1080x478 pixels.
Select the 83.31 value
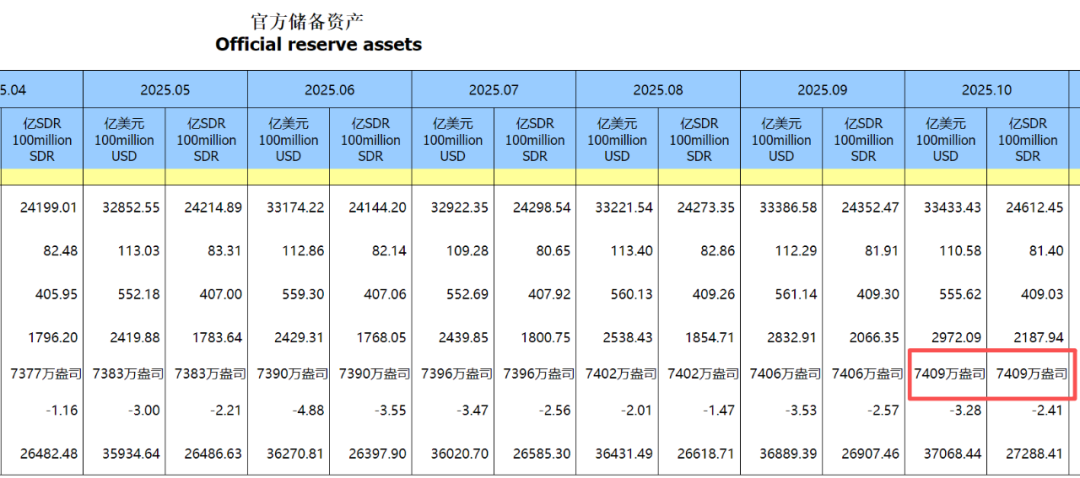[227, 250]
